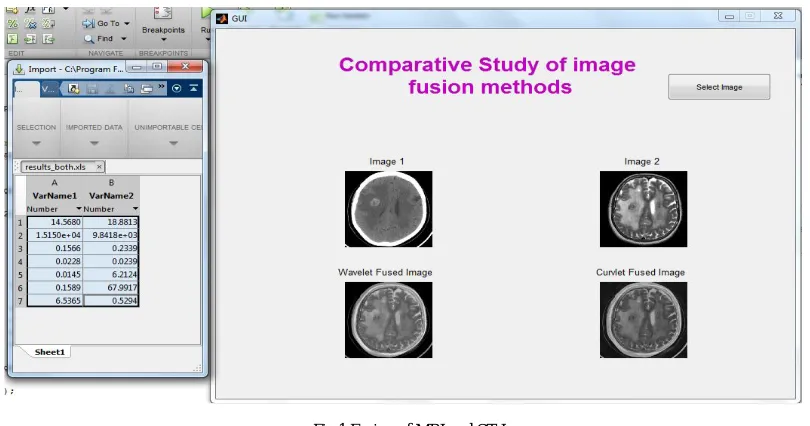Viewport: 810px width, 426px height.
Task: Expand the Breakpoints menu
Action: 163,40
